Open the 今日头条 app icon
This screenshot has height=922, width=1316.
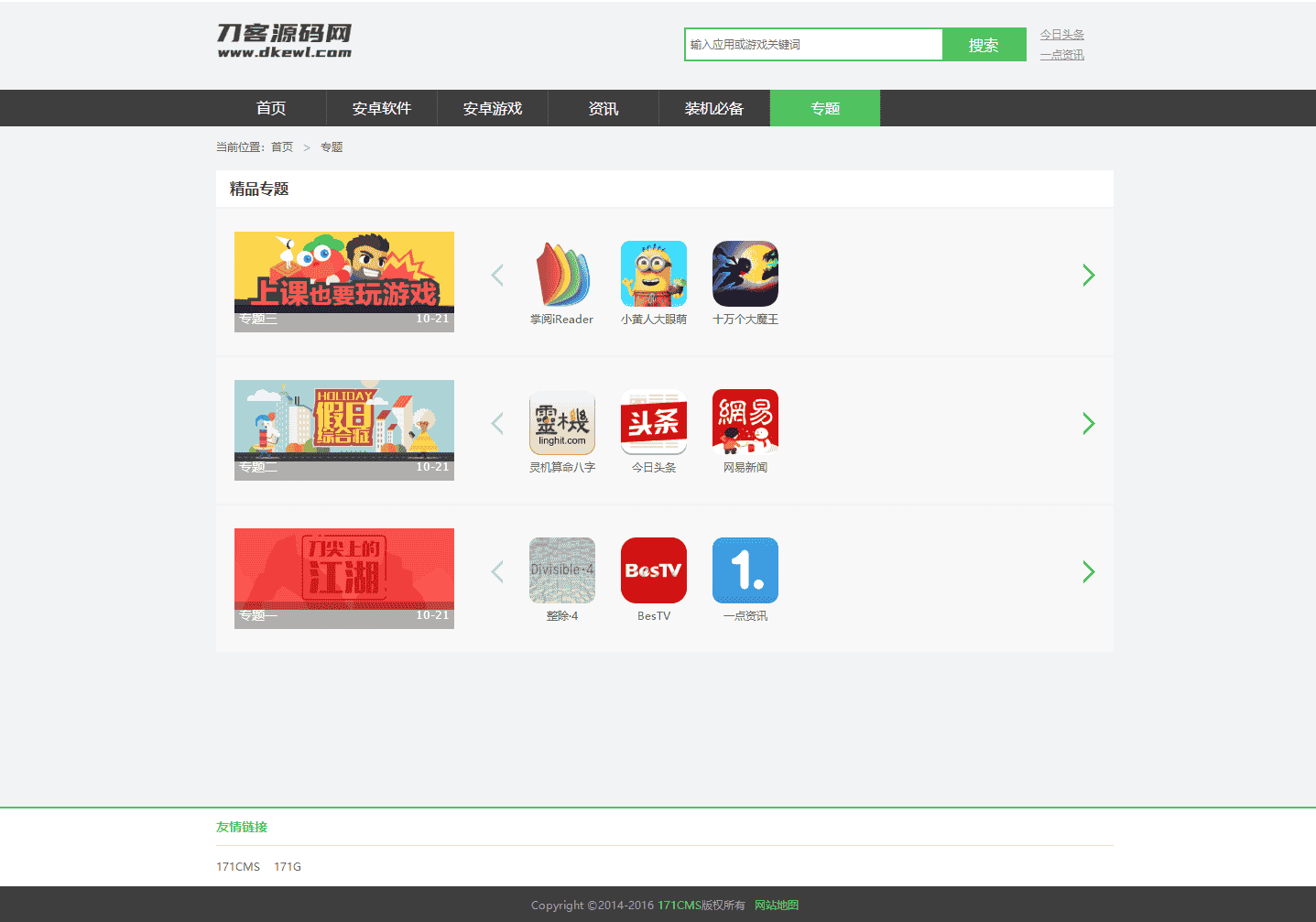coord(654,422)
